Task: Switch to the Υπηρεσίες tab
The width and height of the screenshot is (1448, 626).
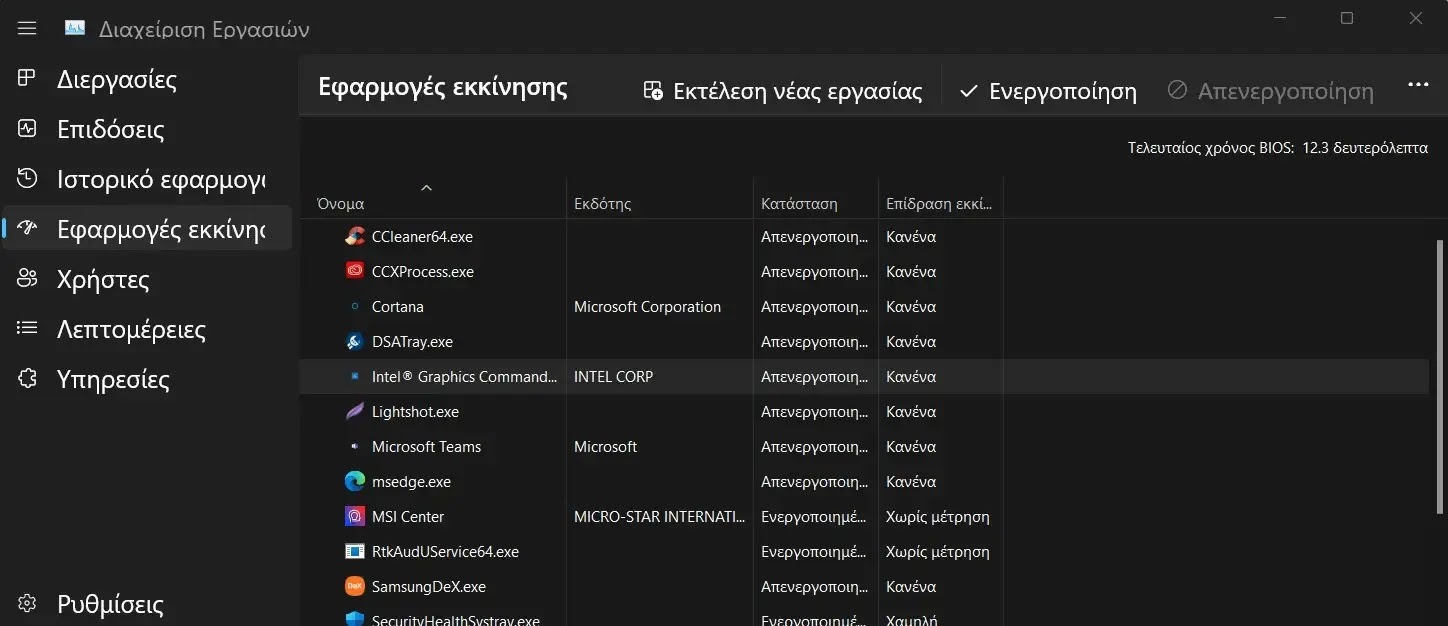Action: click(147, 379)
